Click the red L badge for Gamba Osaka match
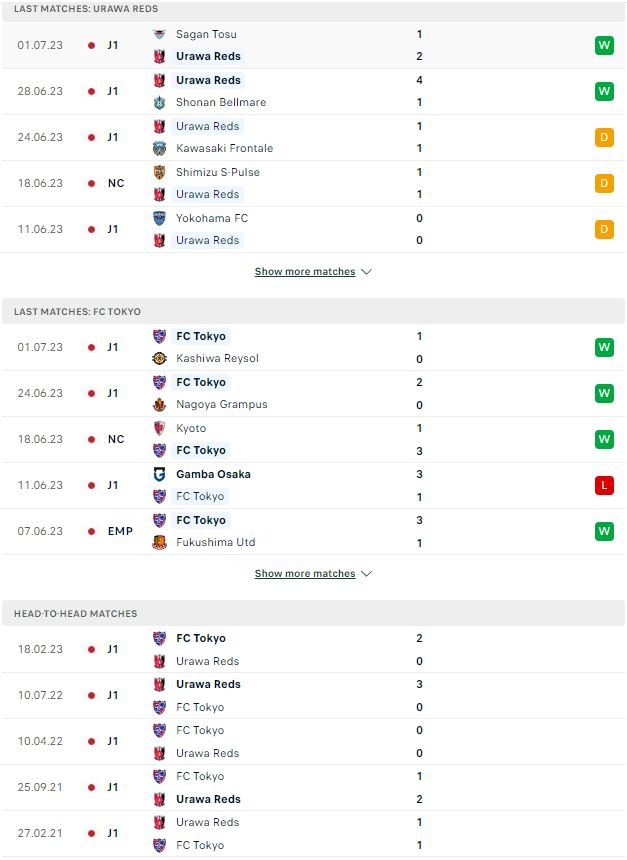 pos(604,485)
